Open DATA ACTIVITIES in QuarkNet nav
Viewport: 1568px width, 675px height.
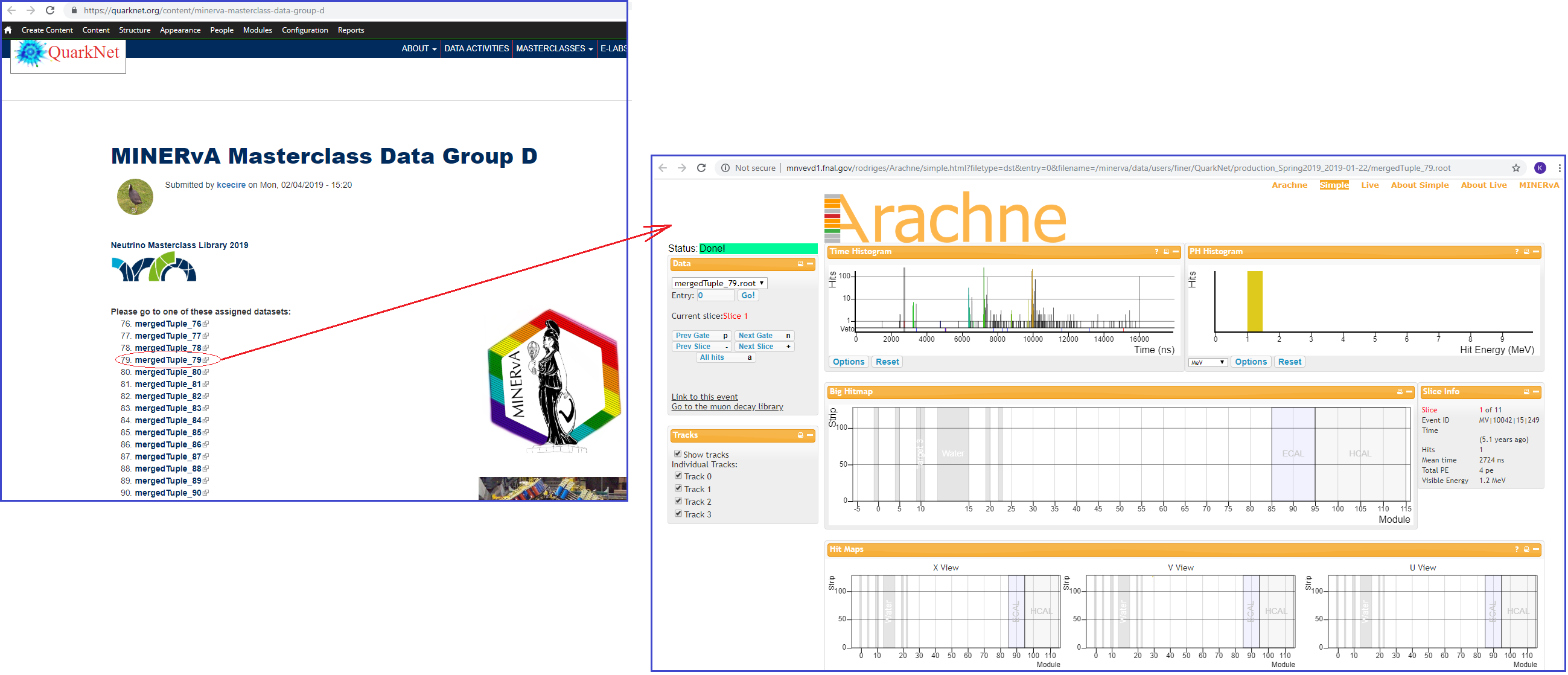(477, 49)
